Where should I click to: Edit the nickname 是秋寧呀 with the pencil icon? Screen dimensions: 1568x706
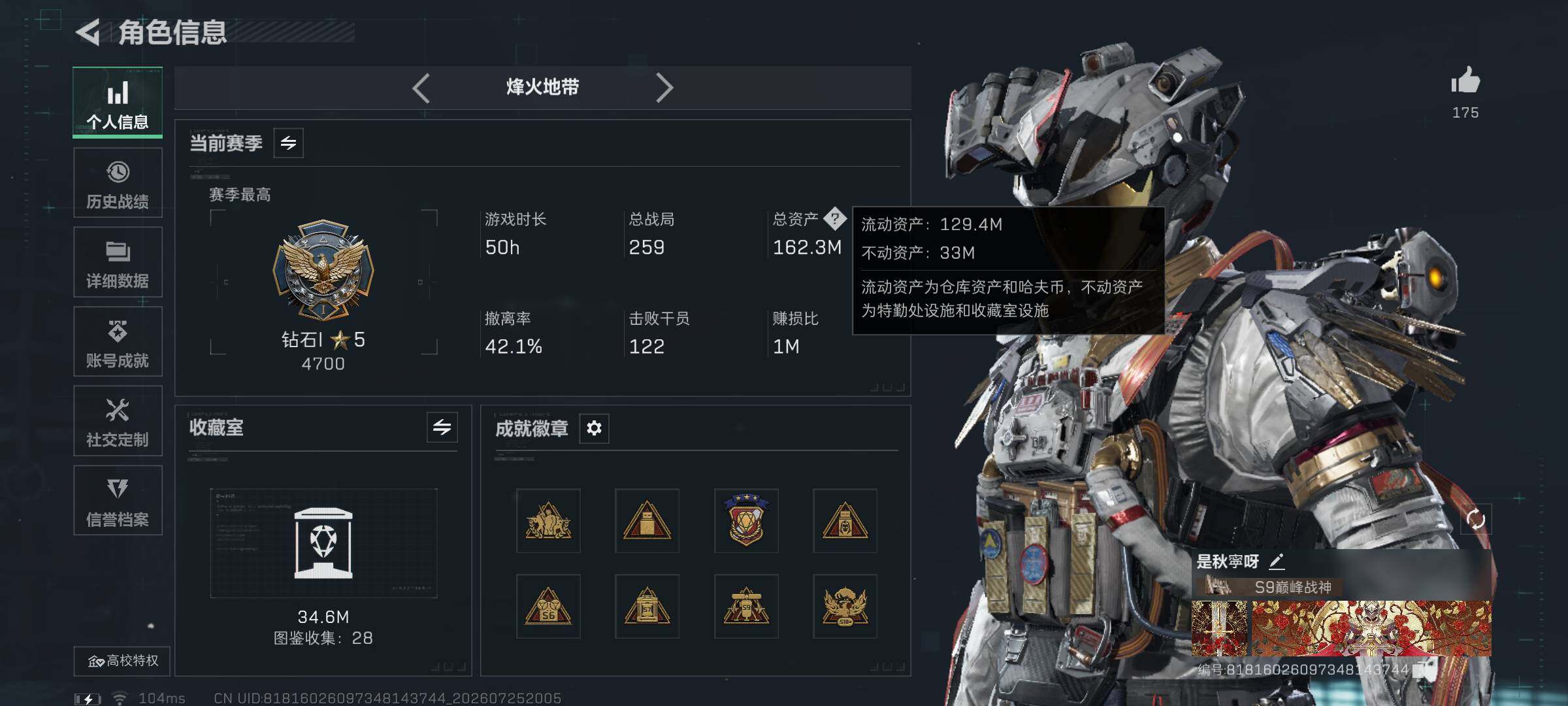[1277, 561]
